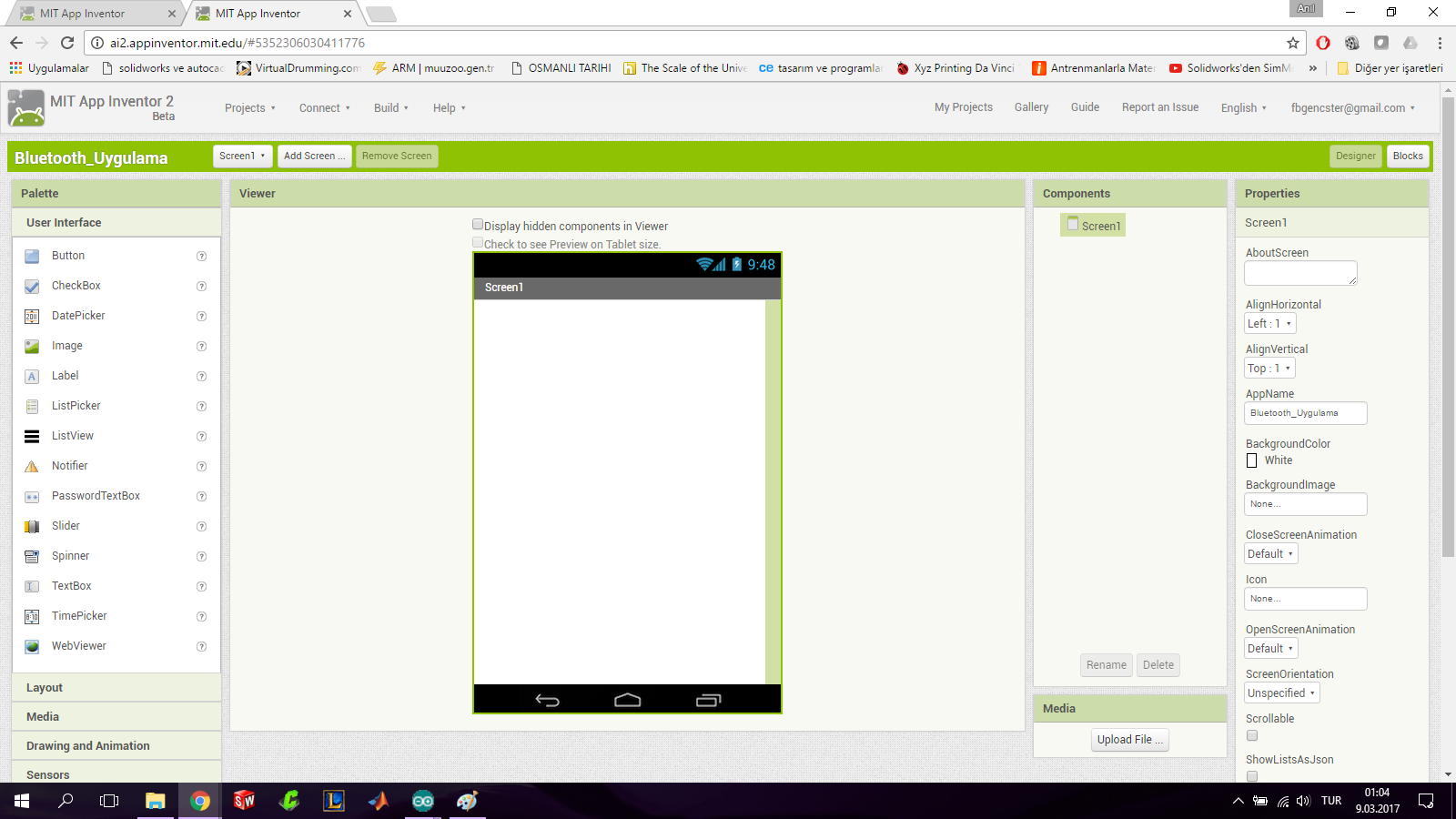This screenshot has width=1456, height=819.
Task: Open the Connect menu
Action: click(325, 108)
